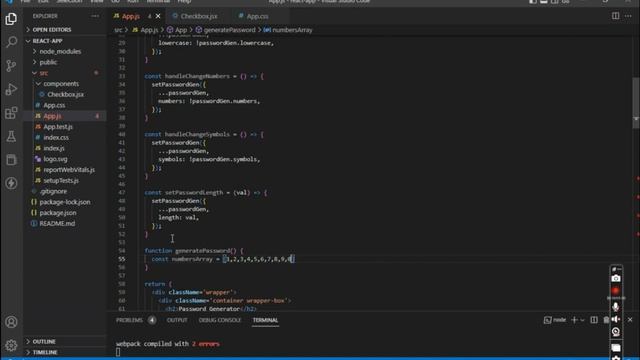Click the src breadcrumb segment

118,30
